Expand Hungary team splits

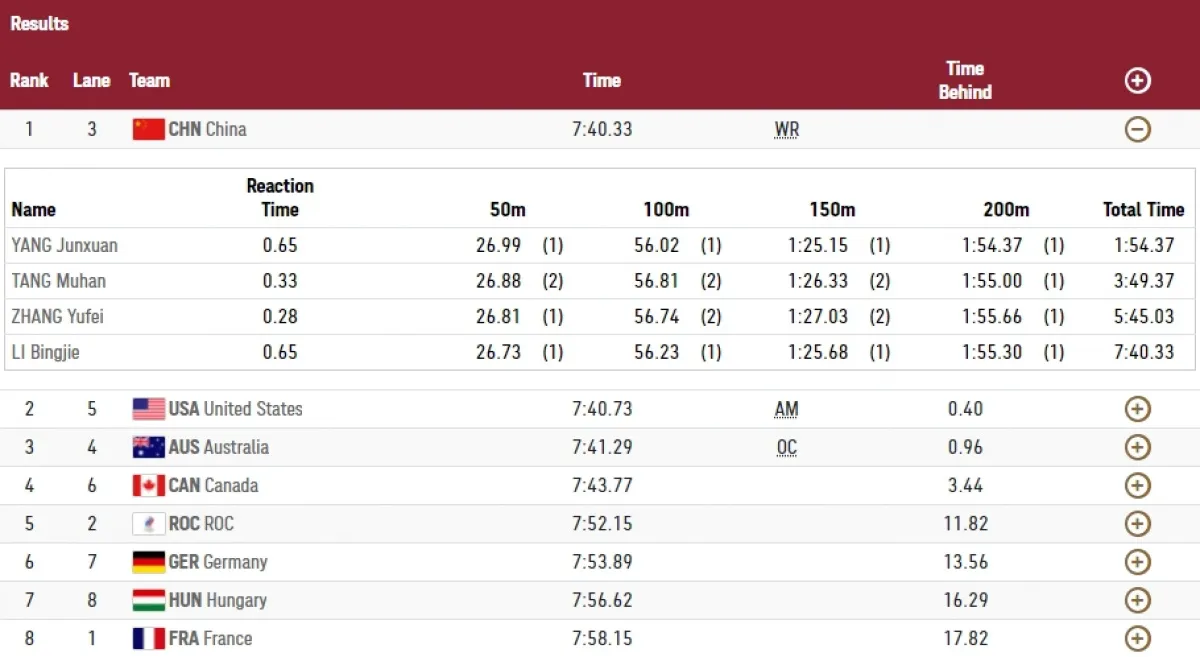point(1138,600)
